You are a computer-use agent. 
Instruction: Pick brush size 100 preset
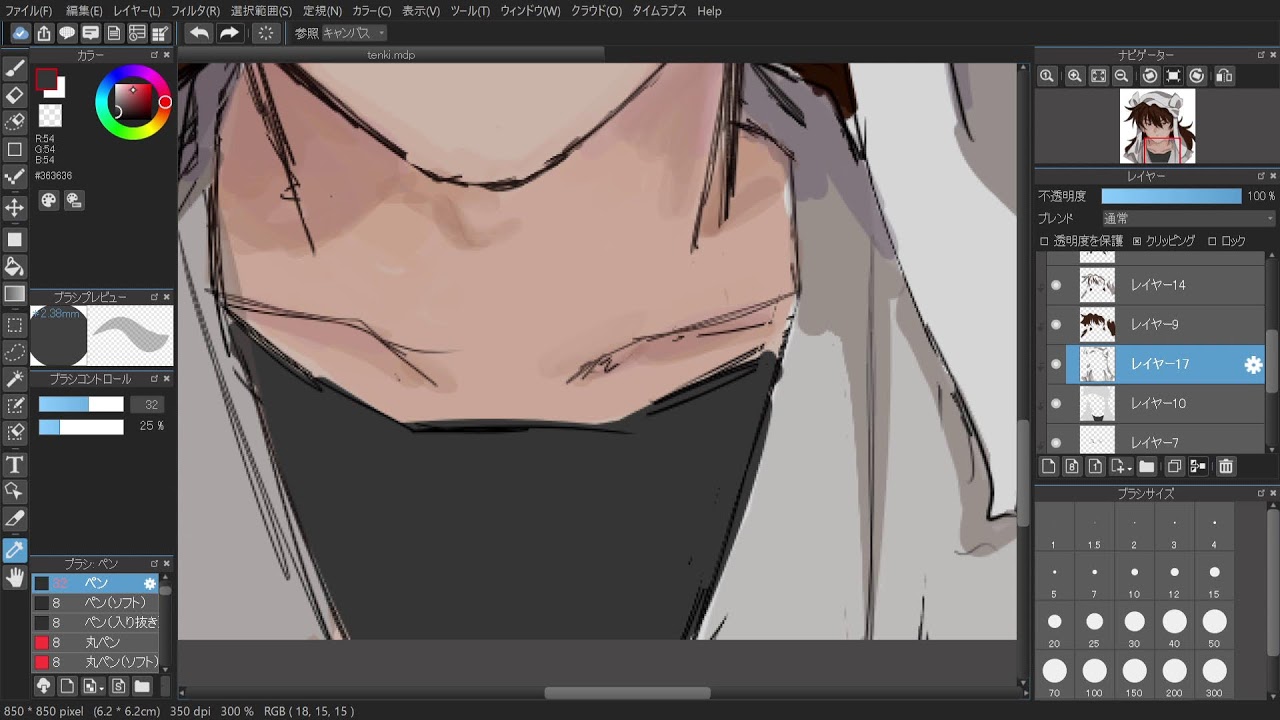pyautogui.click(x=1094, y=675)
